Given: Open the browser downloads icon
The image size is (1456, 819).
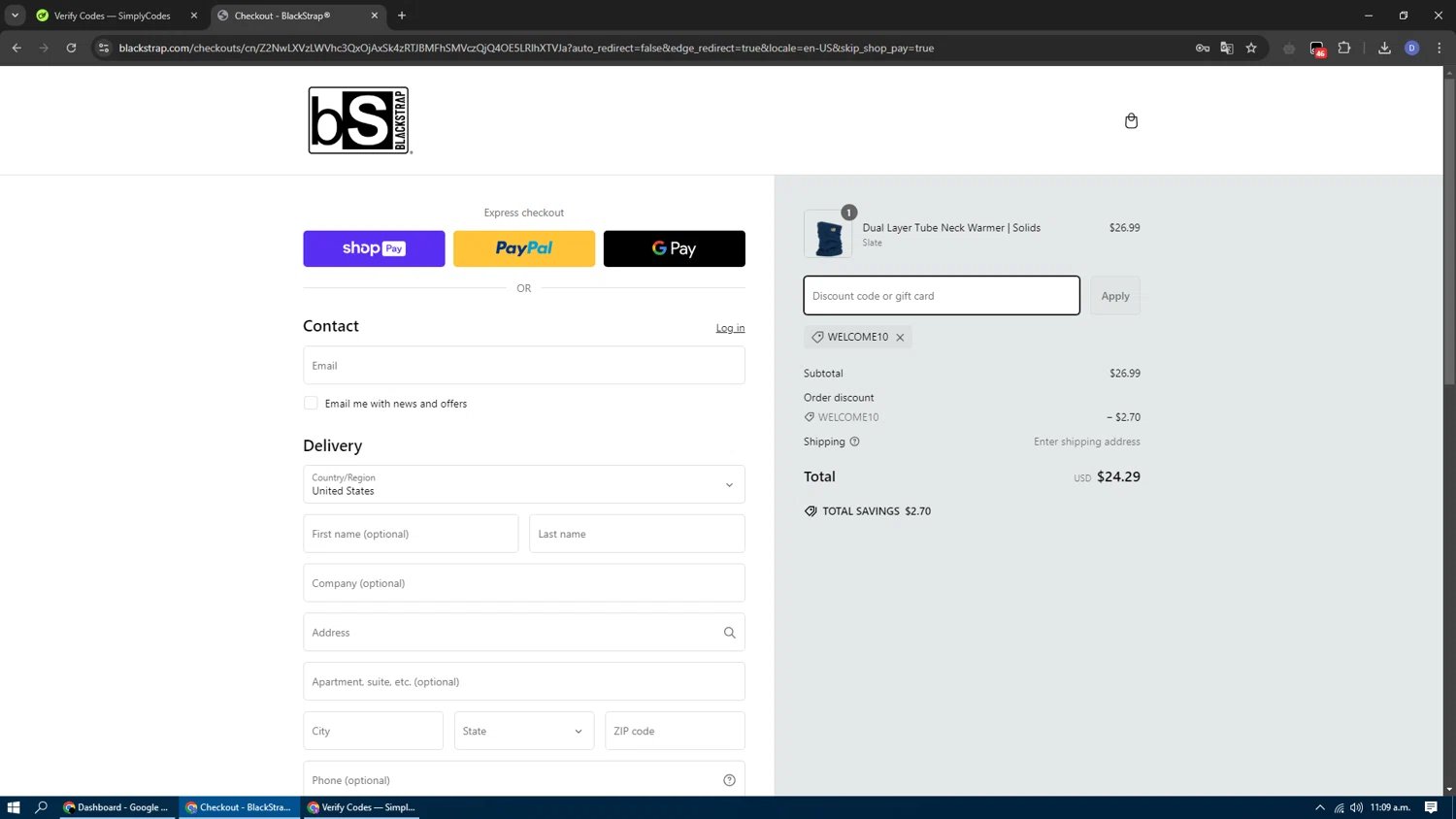Looking at the screenshot, I should point(1384,48).
